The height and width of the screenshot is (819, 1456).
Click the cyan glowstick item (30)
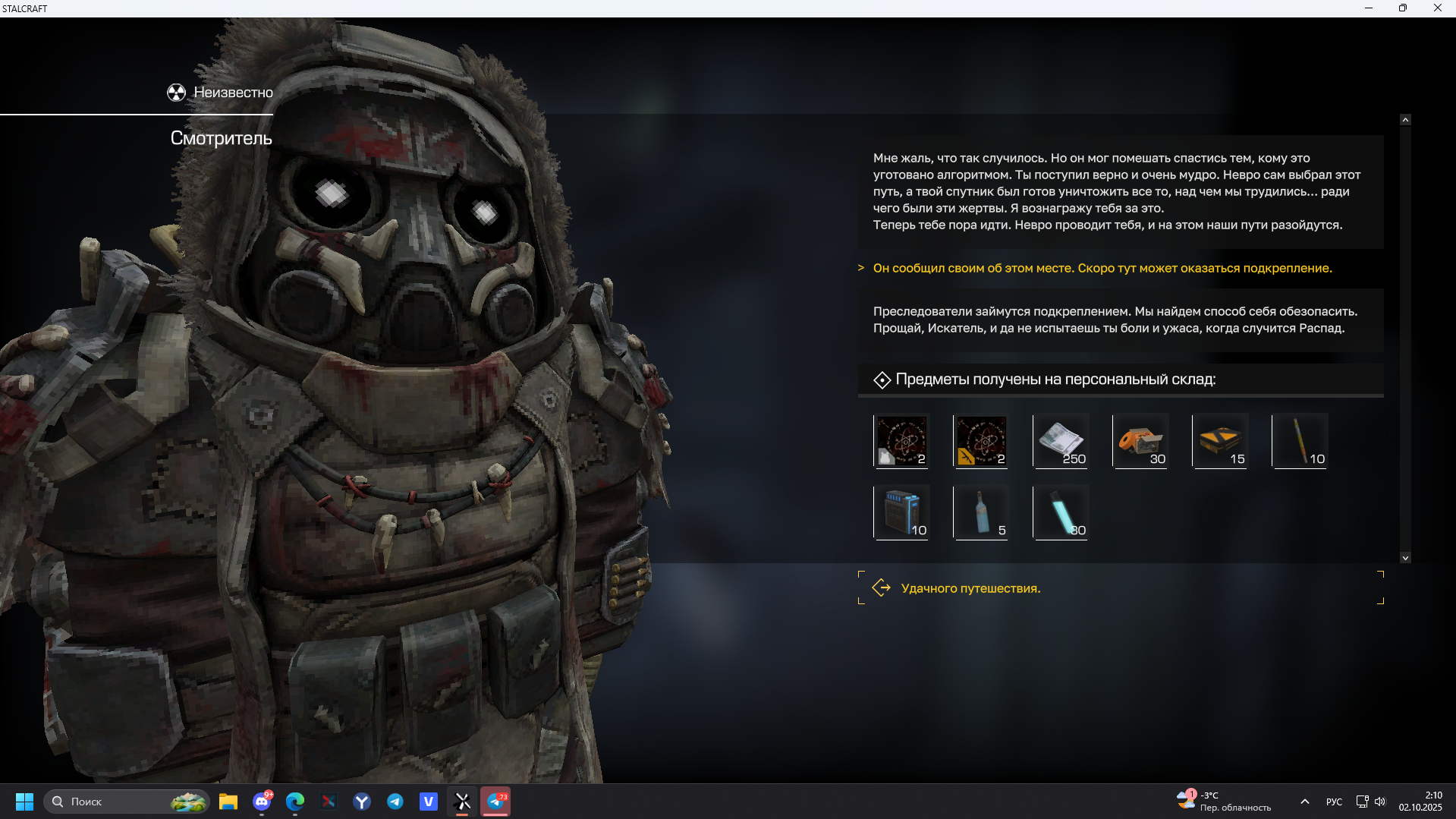1061,512
